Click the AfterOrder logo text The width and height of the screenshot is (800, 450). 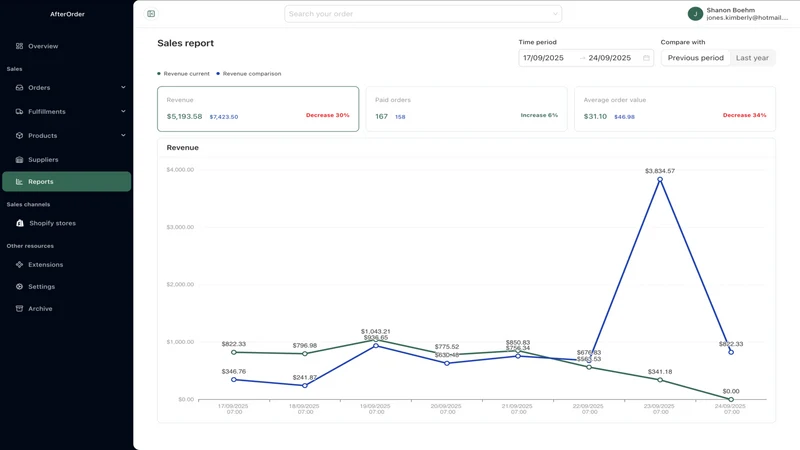[67, 14]
